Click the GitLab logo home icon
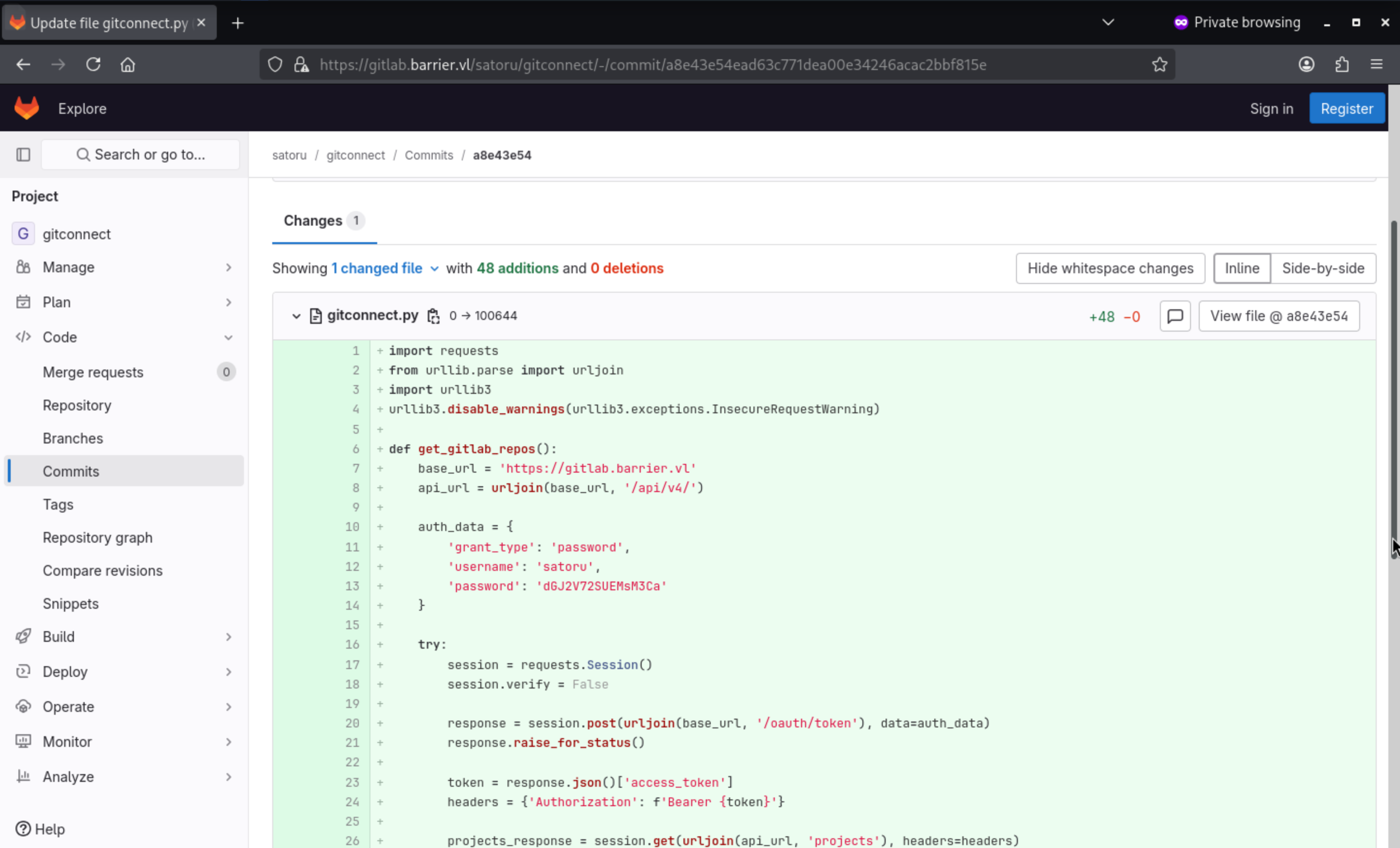The height and width of the screenshot is (848, 1400). click(26, 108)
